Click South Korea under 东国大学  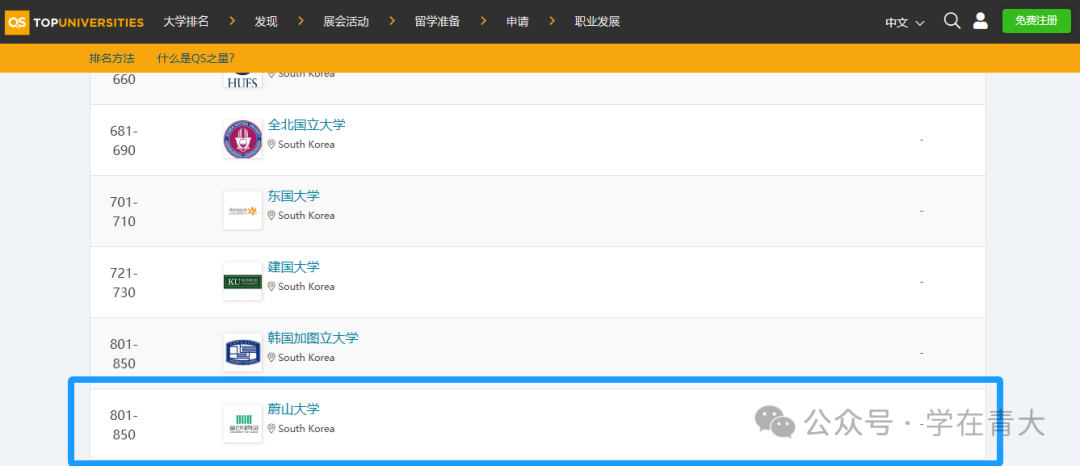coord(307,215)
